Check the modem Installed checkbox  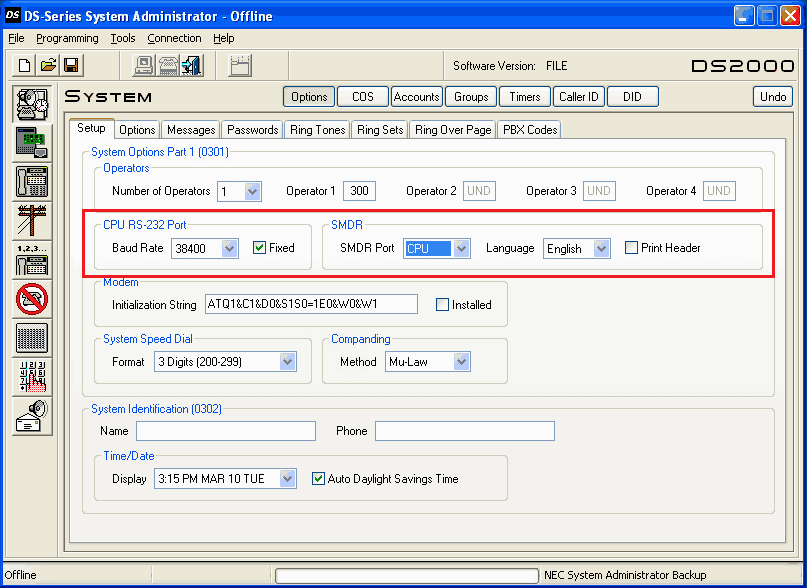[442, 305]
